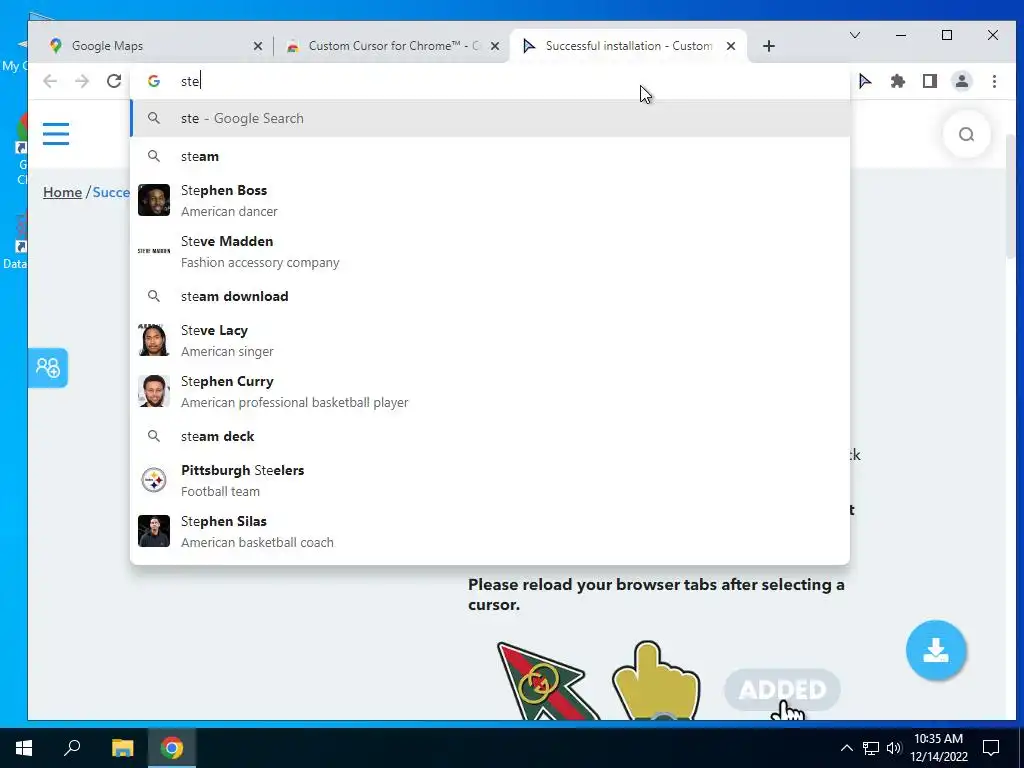
Task: Go forward with the browser forward arrow
Action: [82, 81]
